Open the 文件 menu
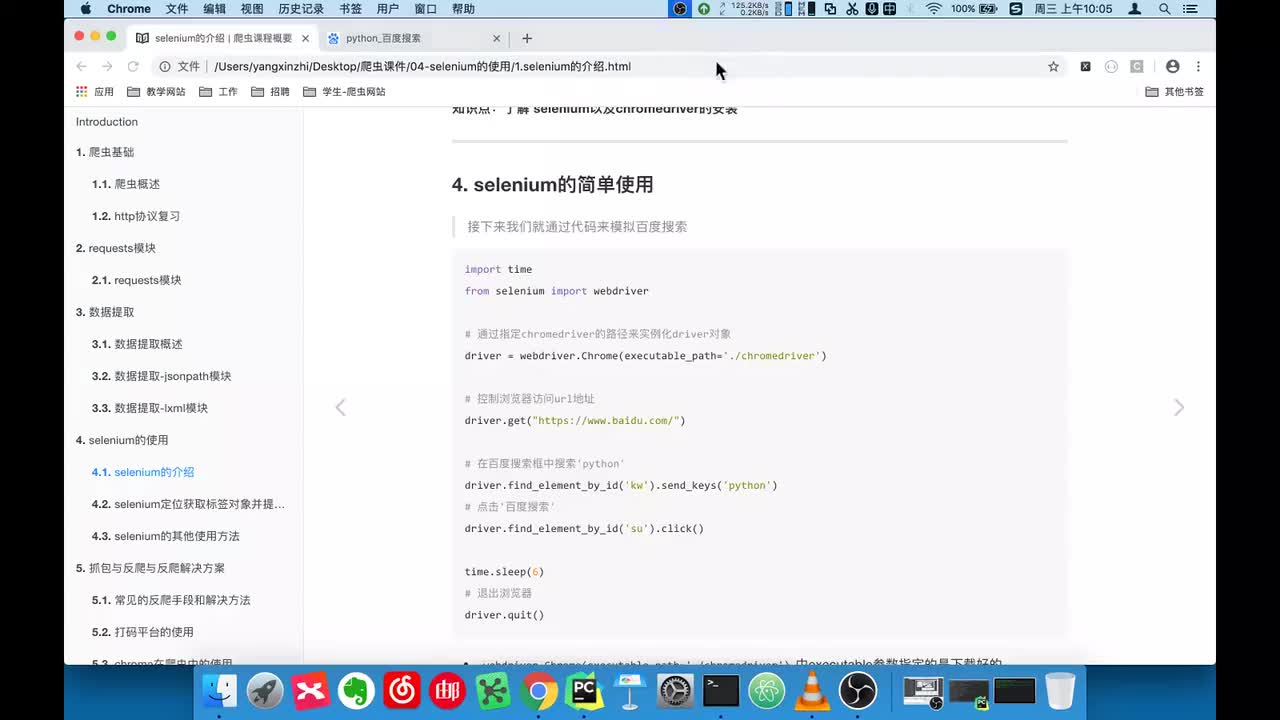The width and height of the screenshot is (1280, 720). tap(177, 8)
